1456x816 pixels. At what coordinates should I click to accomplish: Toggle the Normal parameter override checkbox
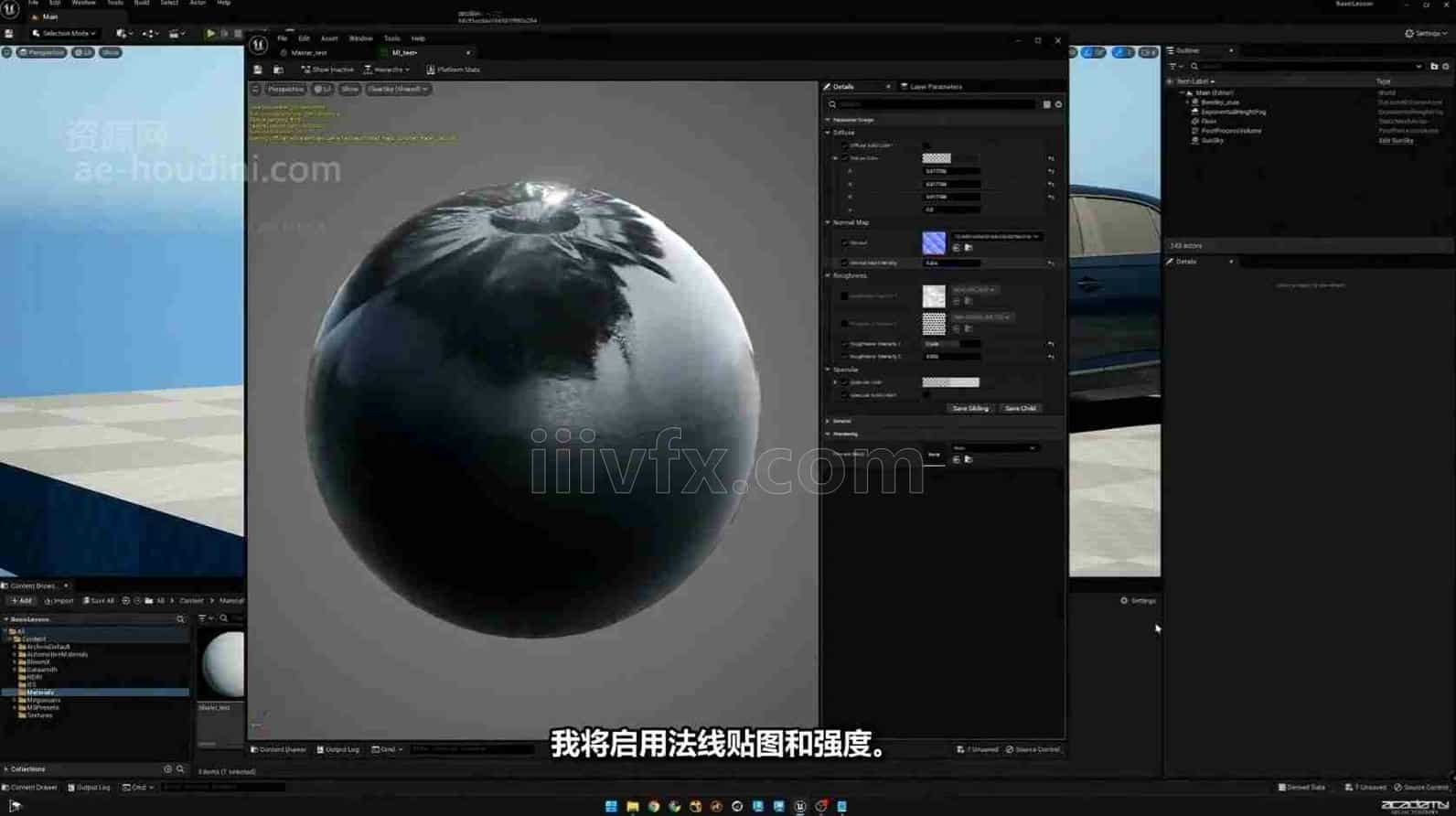[844, 242]
